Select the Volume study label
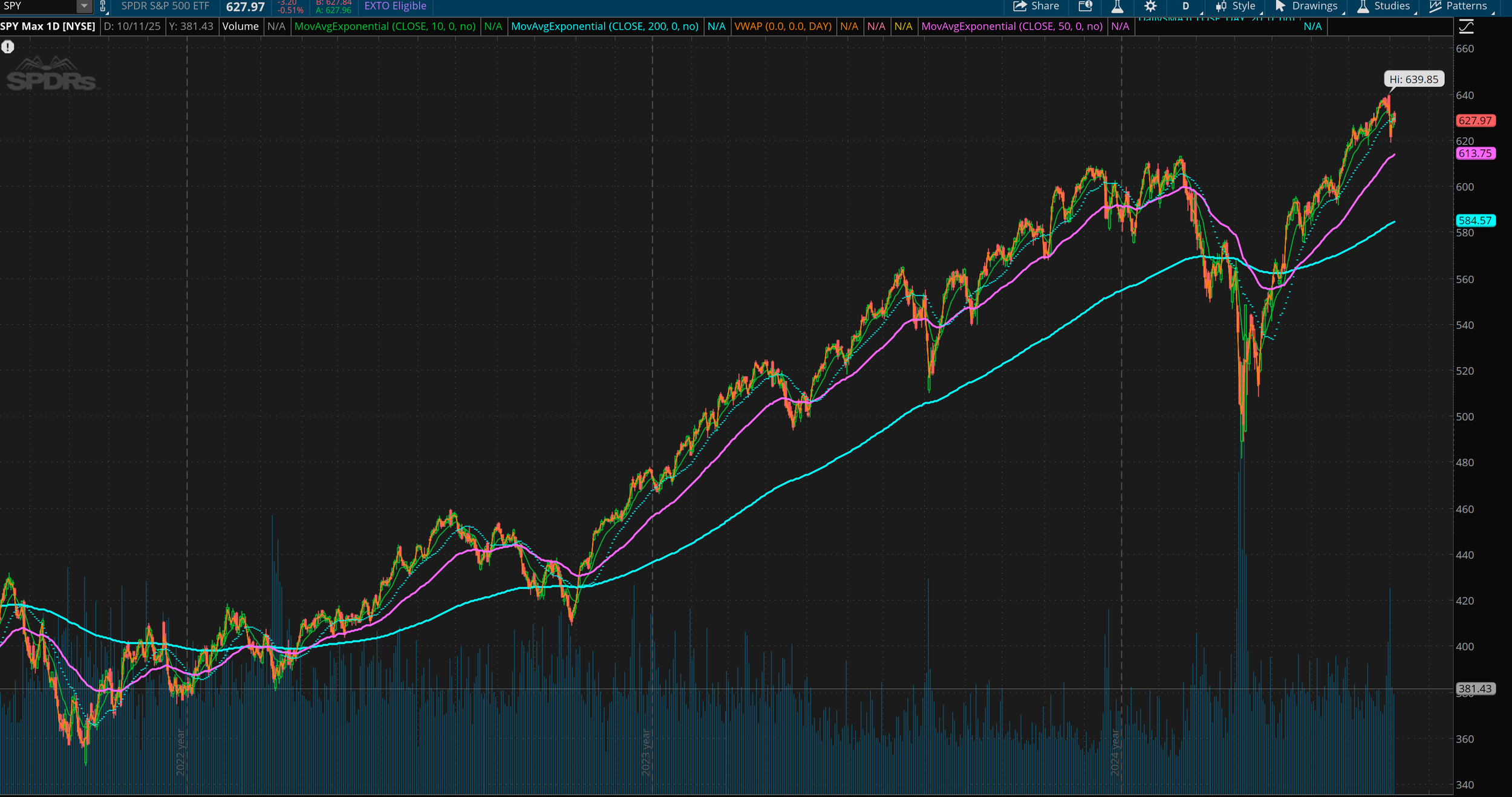1512x797 pixels. point(240,27)
